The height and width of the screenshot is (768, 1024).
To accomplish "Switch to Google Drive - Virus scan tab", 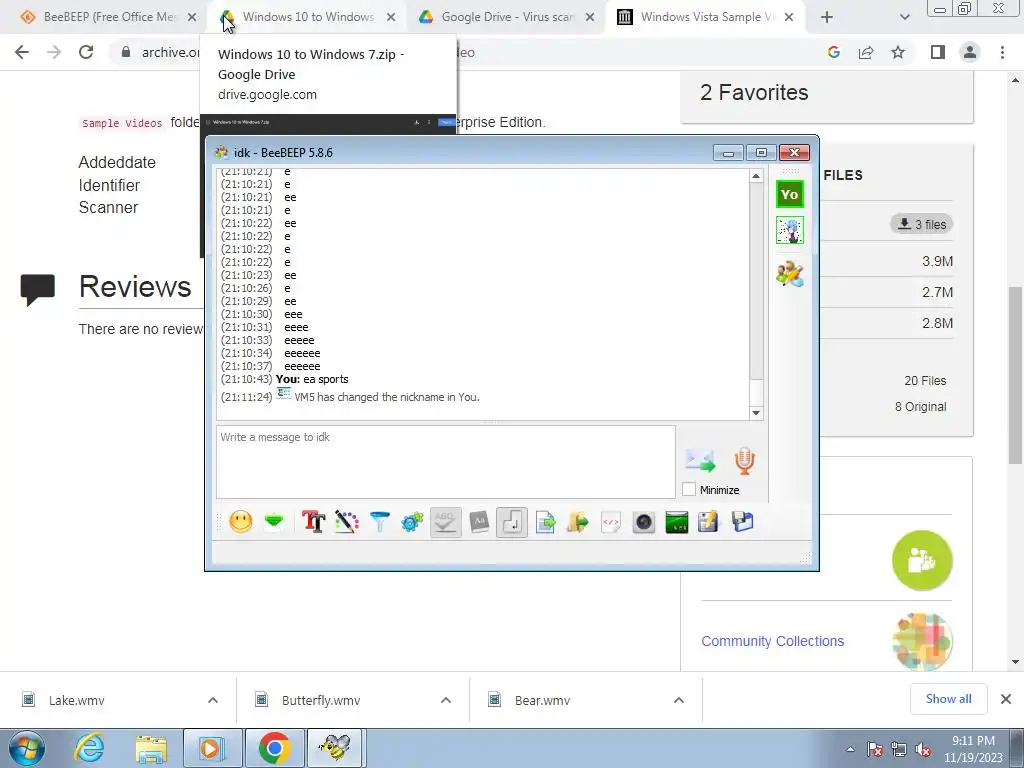I will tap(507, 17).
